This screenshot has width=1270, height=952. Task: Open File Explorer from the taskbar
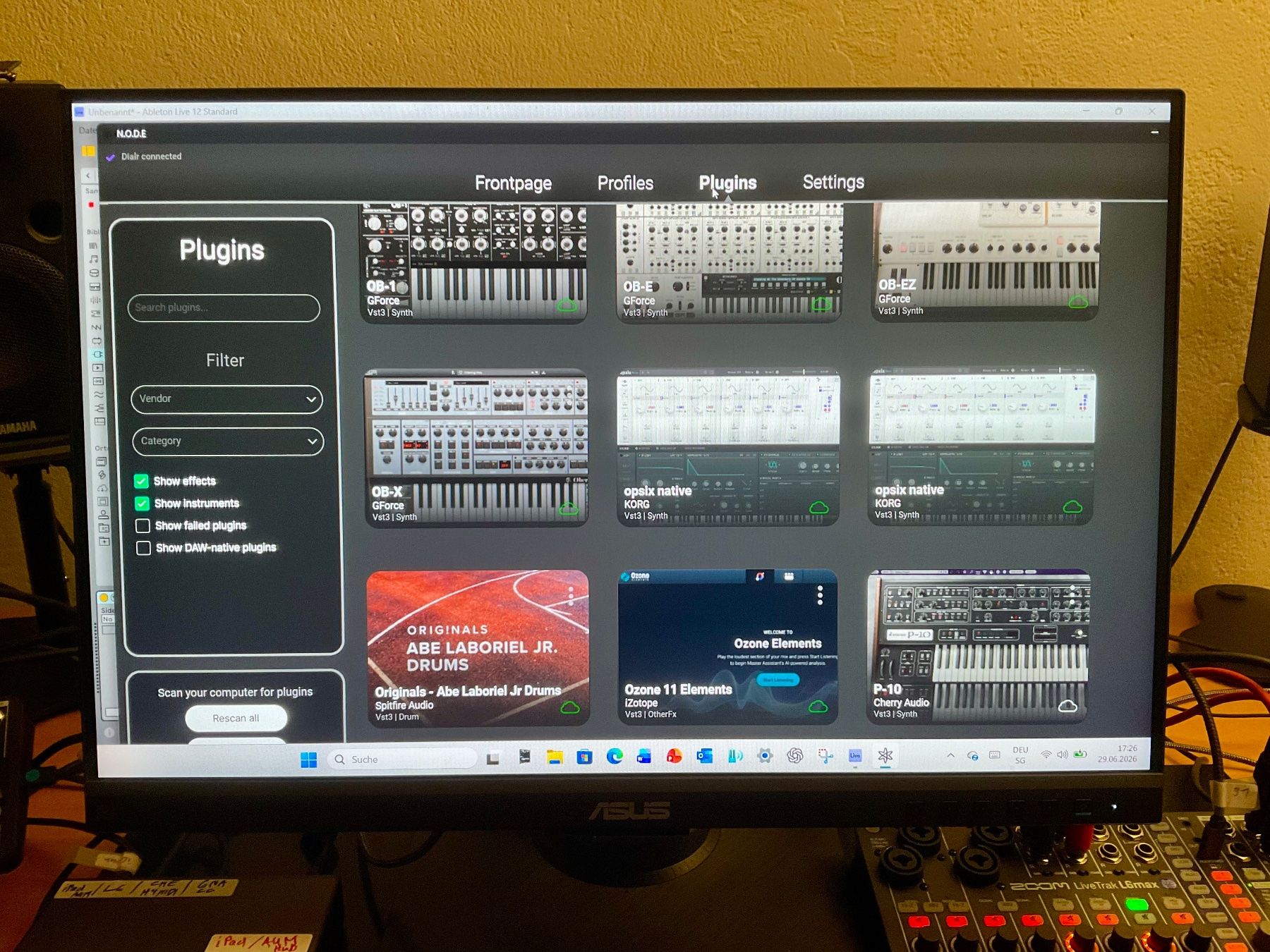pos(555,758)
